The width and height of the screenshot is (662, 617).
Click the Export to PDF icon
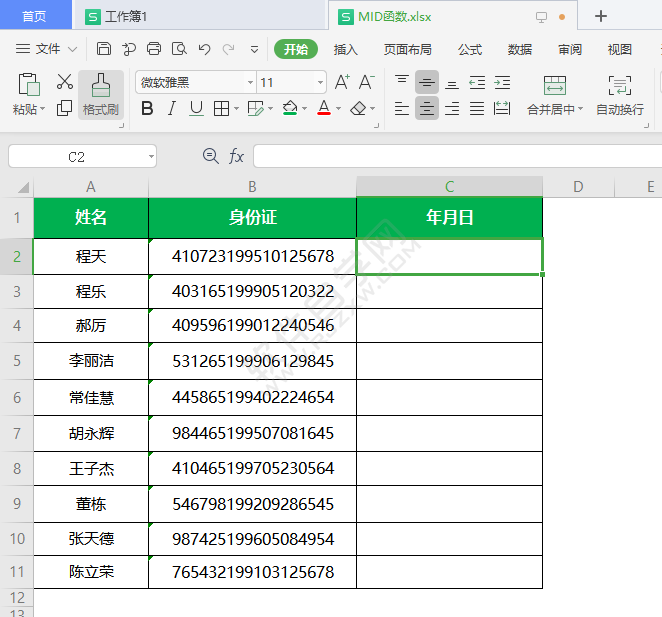[x=129, y=49]
